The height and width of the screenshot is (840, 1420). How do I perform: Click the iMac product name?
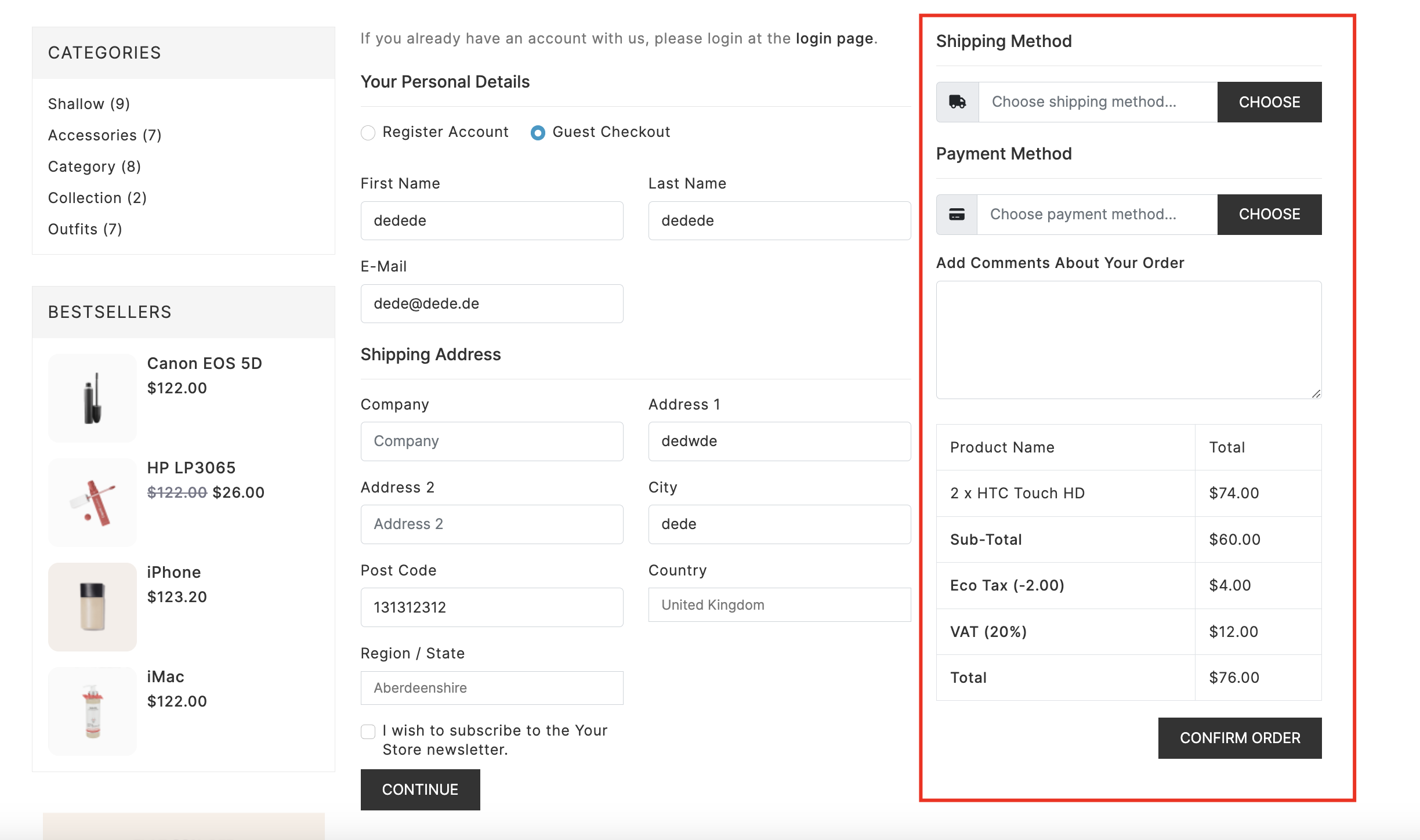(x=165, y=677)
